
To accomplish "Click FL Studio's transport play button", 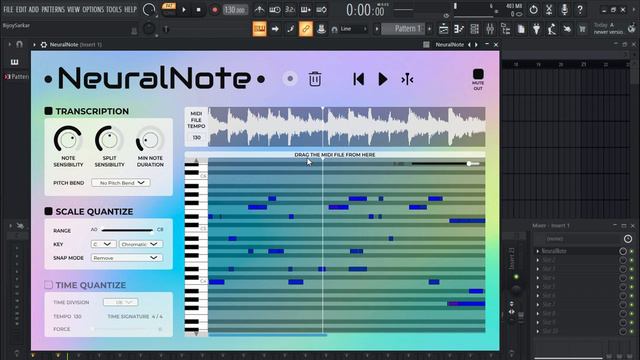I will [x=184, y=9].
